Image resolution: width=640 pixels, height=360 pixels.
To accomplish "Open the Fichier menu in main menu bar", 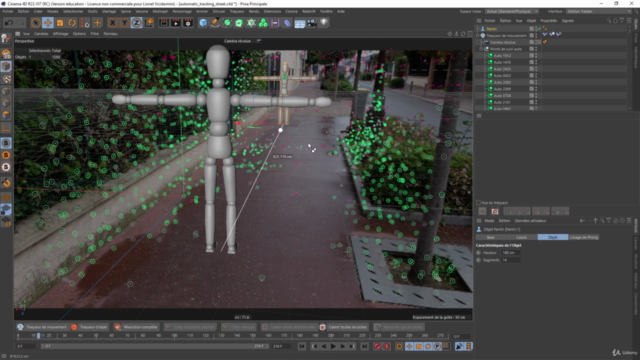I will [8, 11].
